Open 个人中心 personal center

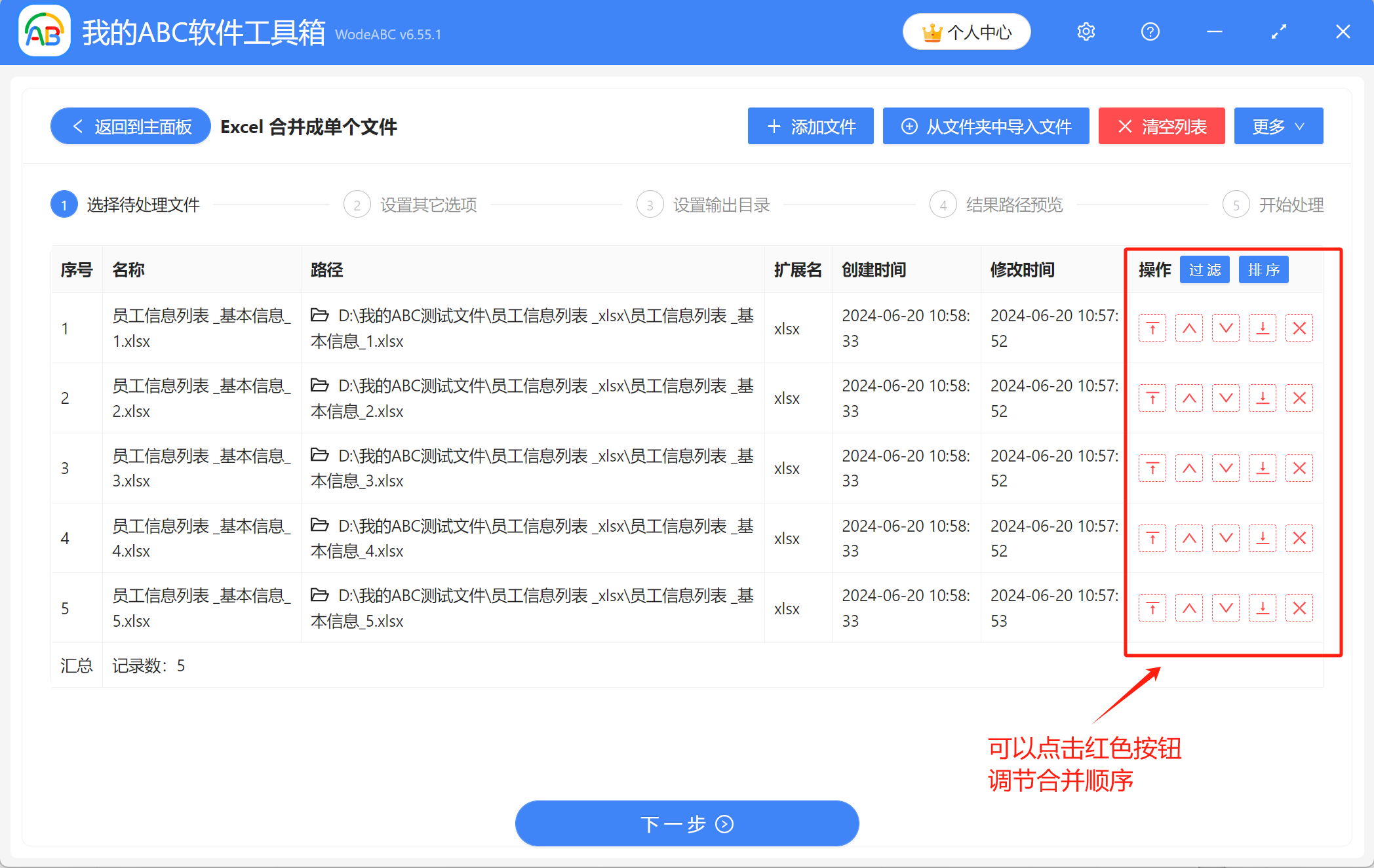966,31
